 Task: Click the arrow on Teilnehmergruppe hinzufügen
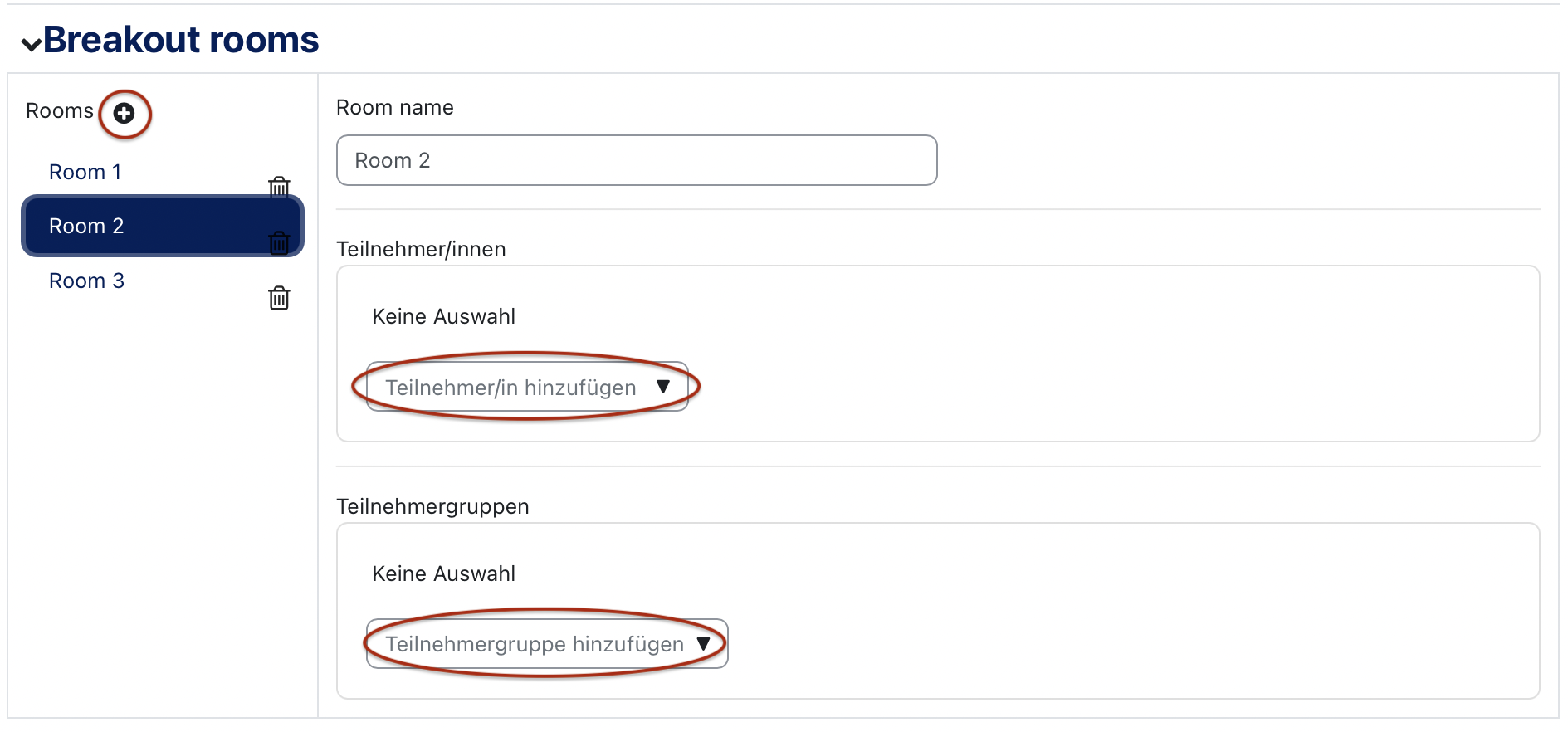[703, 644]
